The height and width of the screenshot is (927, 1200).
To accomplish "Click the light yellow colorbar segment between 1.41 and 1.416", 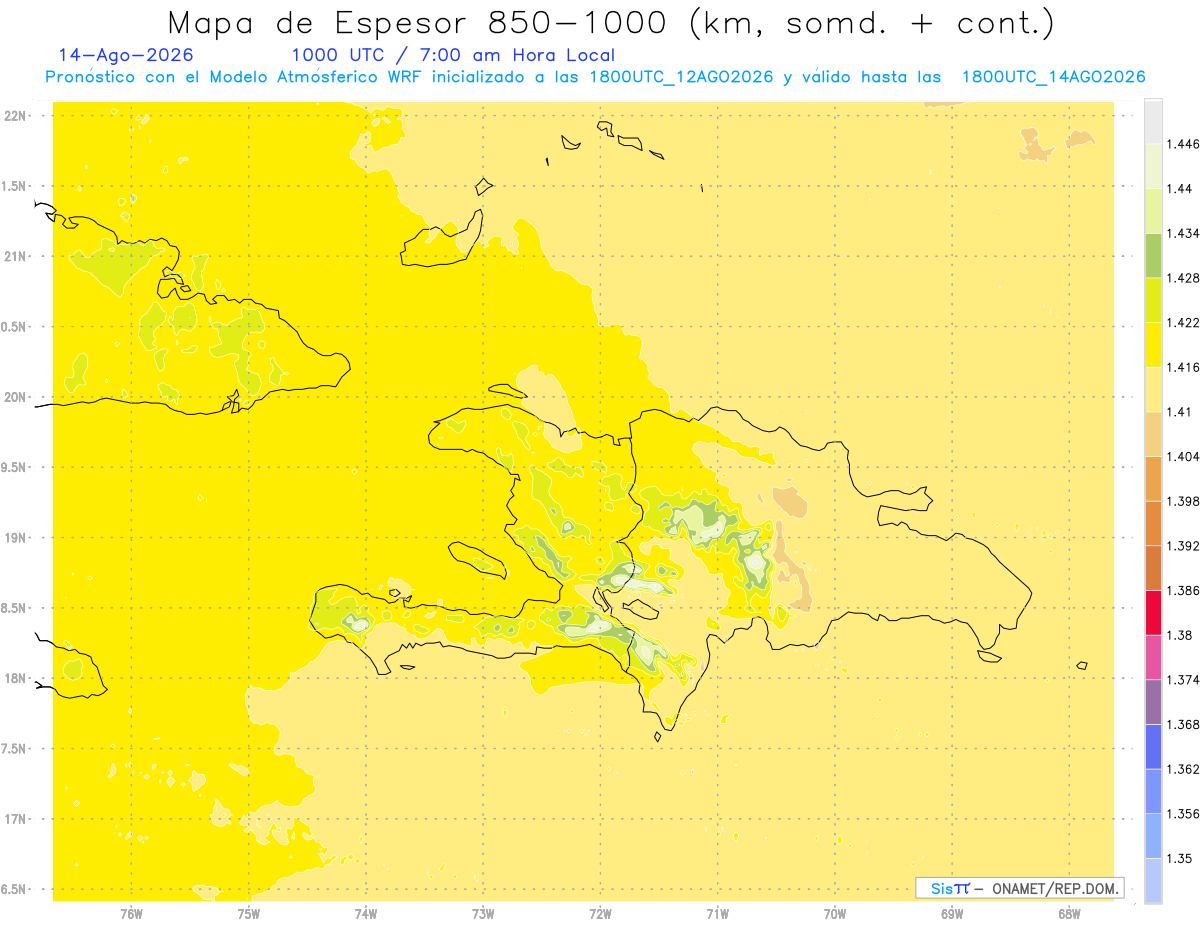I will tap(1153, 389).
